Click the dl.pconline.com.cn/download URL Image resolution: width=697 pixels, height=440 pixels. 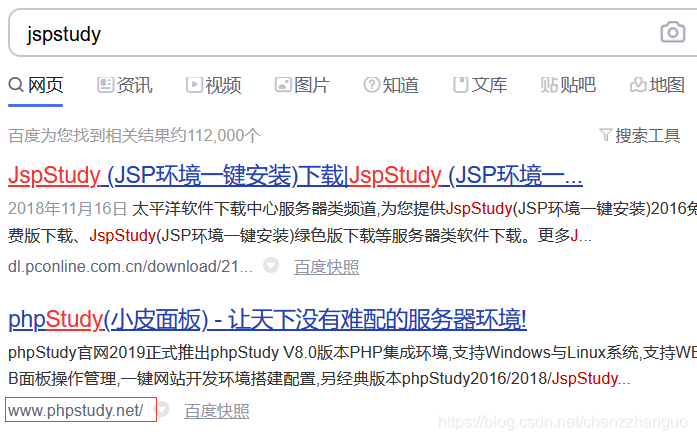(x=130, y=267)
